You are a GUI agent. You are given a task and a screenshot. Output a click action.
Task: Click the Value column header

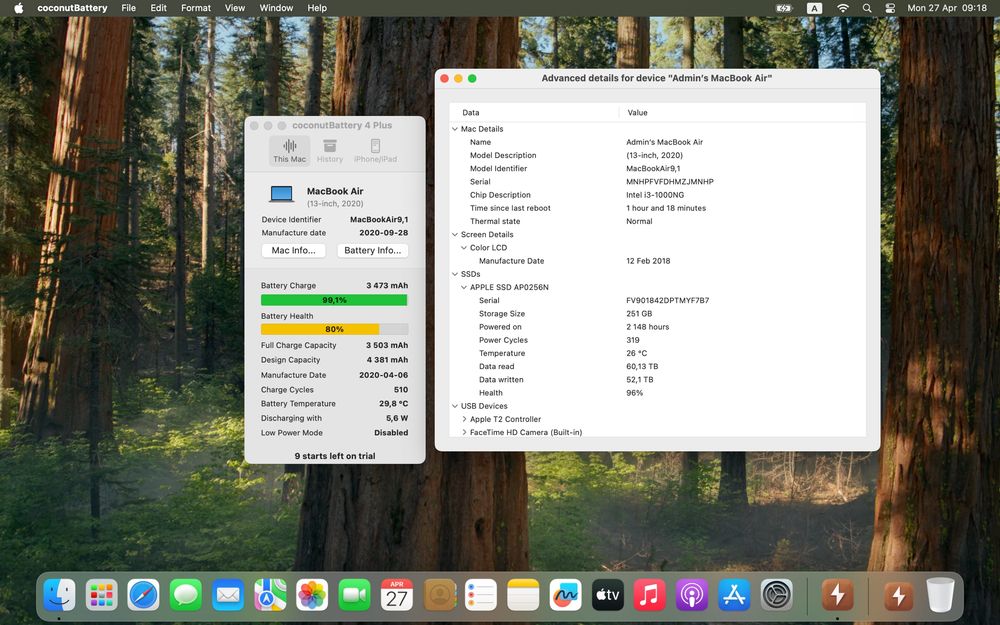(x=742, y=112)
